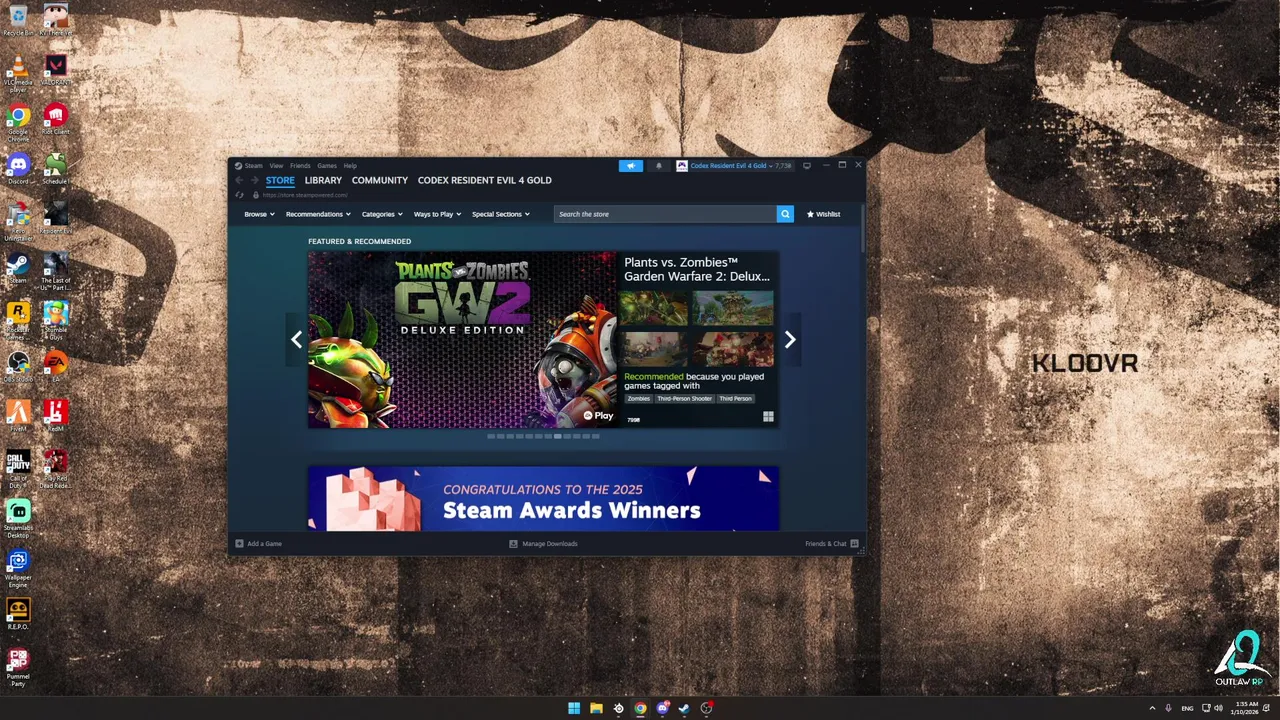Screen dimensions: 1280x720
Task: Launch EA app desktop shortcut
Action: coord(56,366)
